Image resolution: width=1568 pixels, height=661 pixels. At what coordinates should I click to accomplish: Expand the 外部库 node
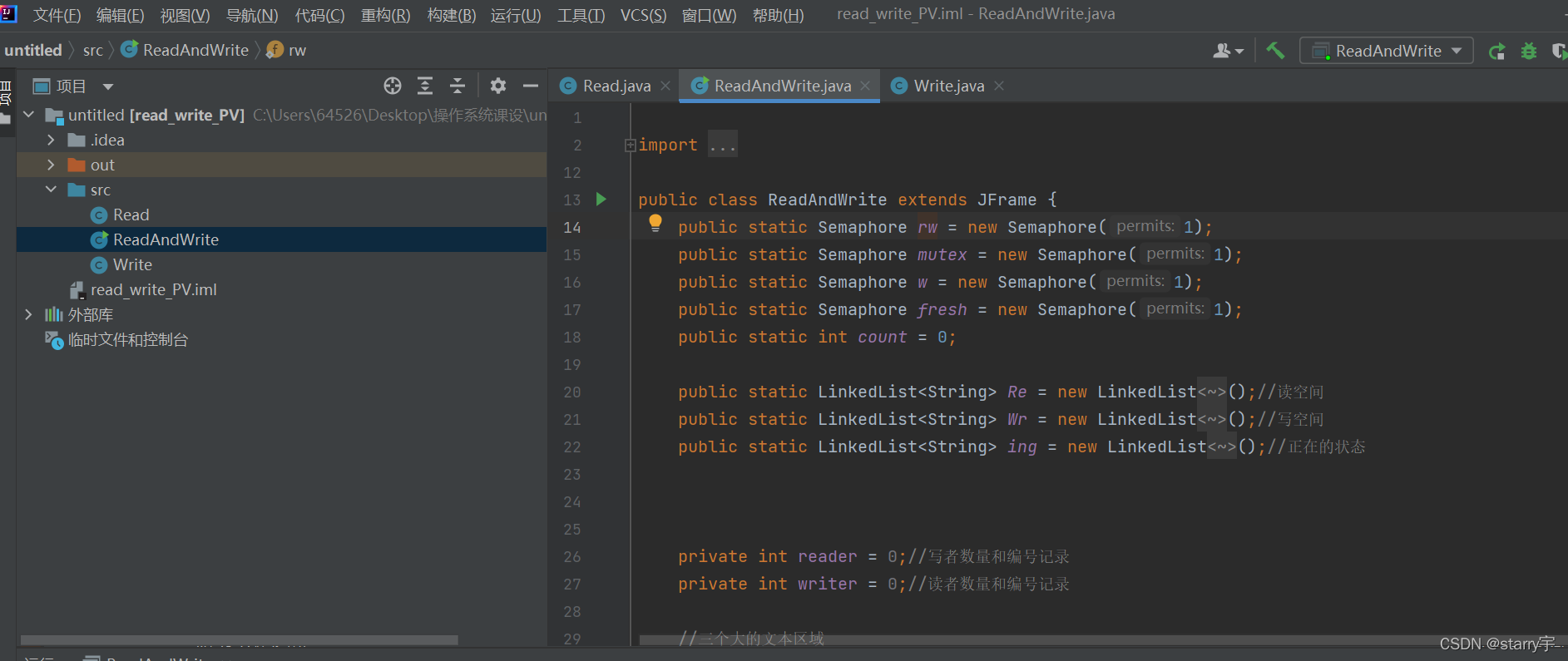29,314
